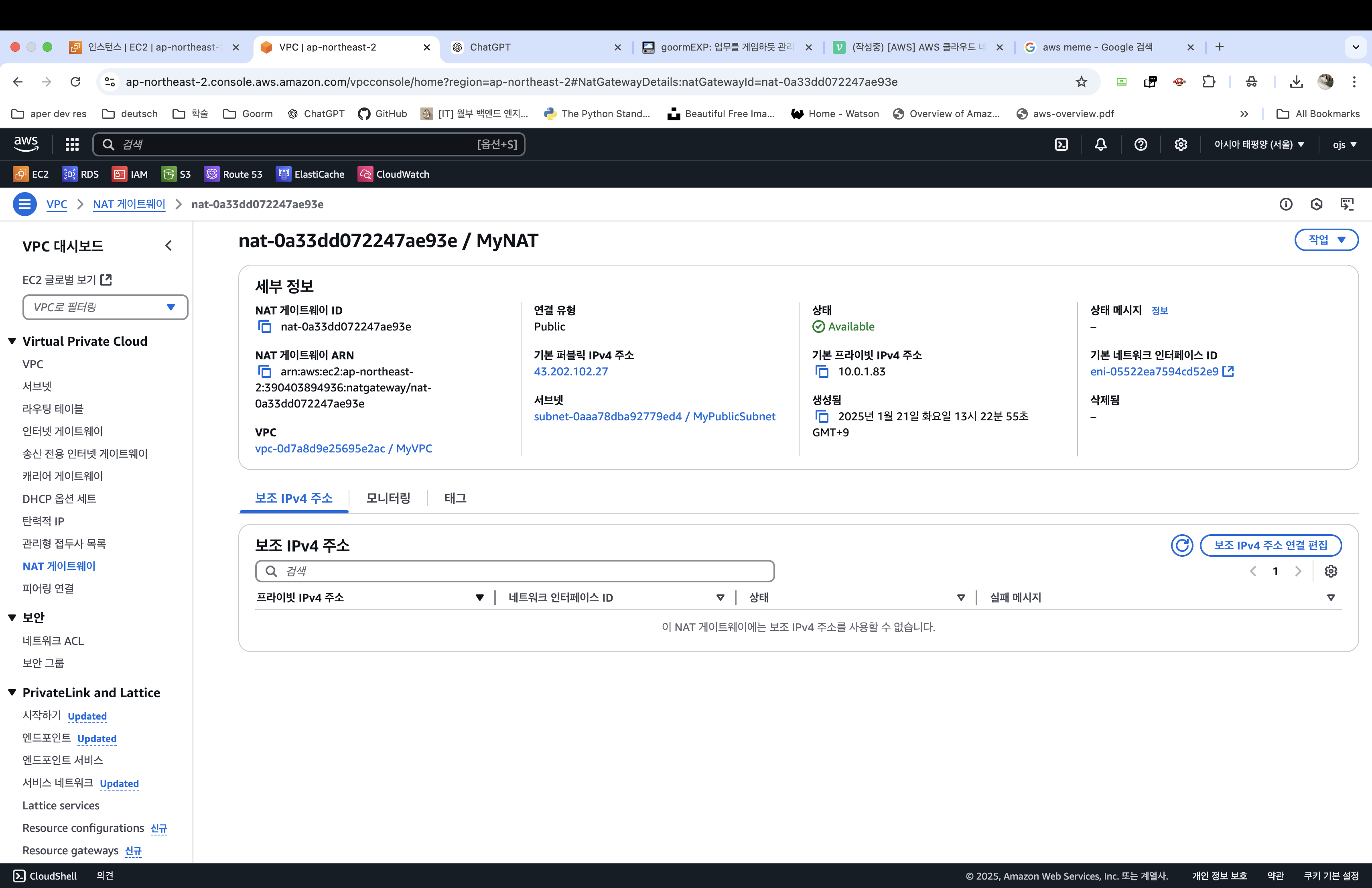This screenshot has height=888, width=1372.
Task: Open RDS service shortcut
Action: tap(81, 174)
